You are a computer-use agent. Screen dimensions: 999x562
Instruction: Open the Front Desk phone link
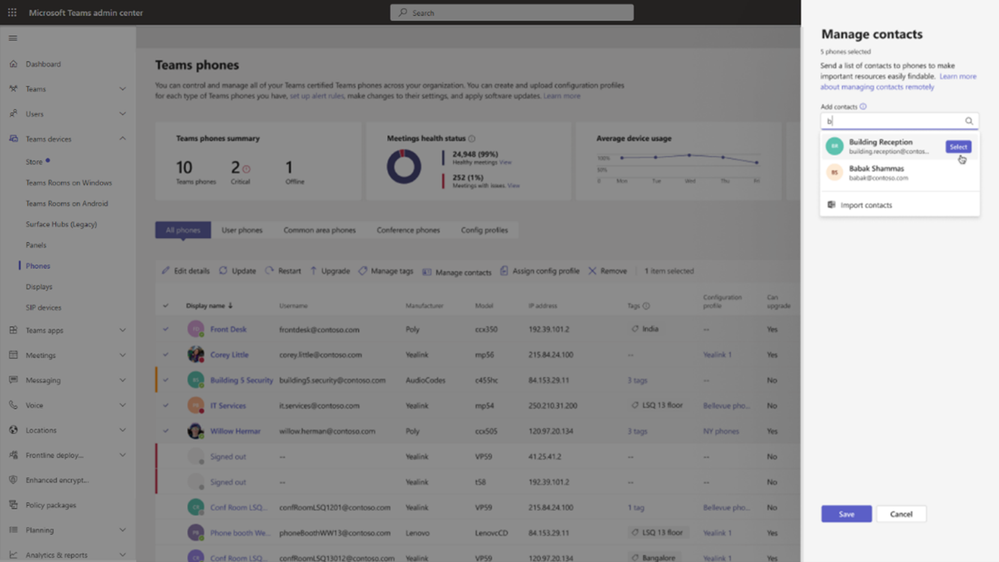[x=228, y=329]
